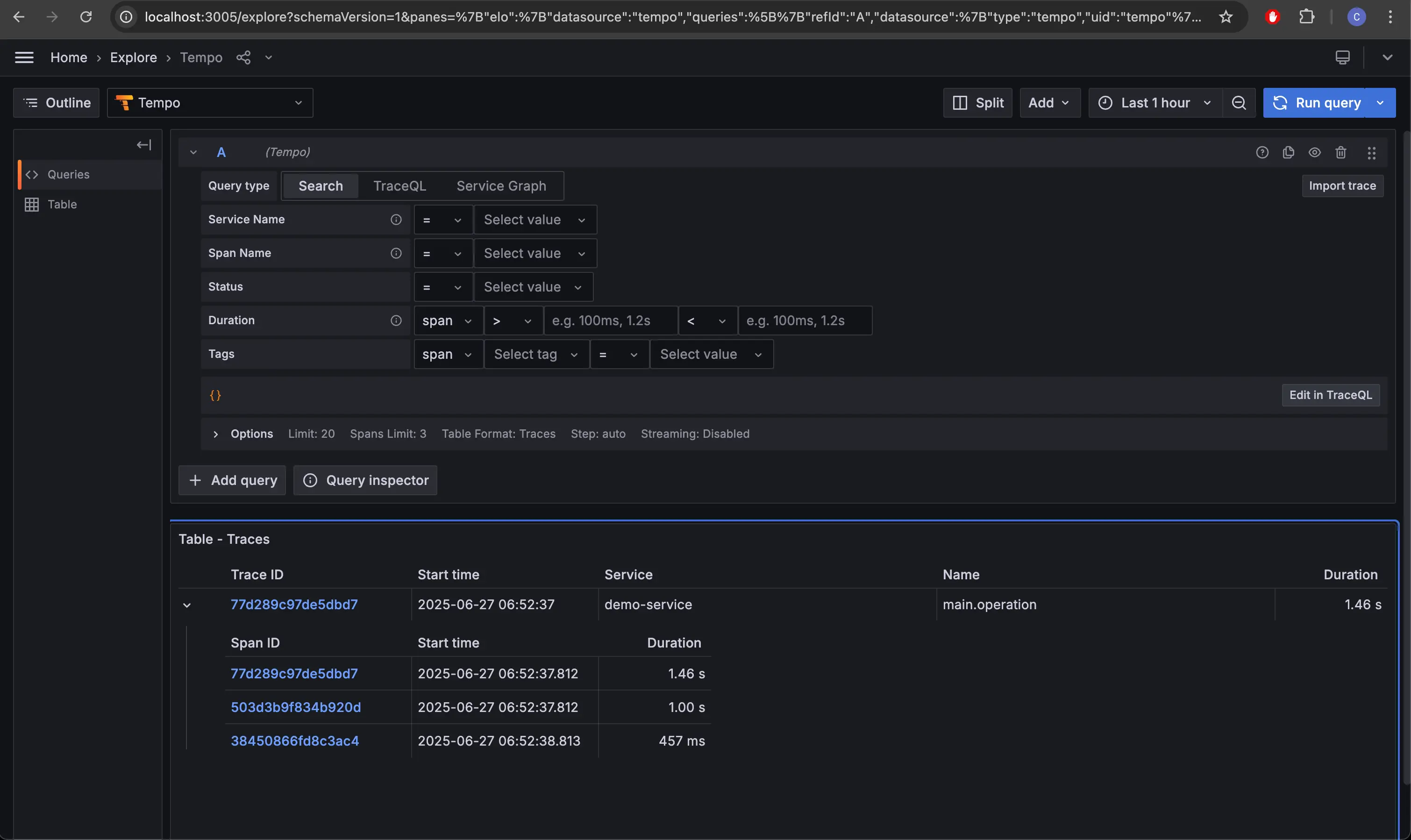Copy query A using the copy icon
The width and height of the screenshot is (1411, 840).
click(1289, 152)
